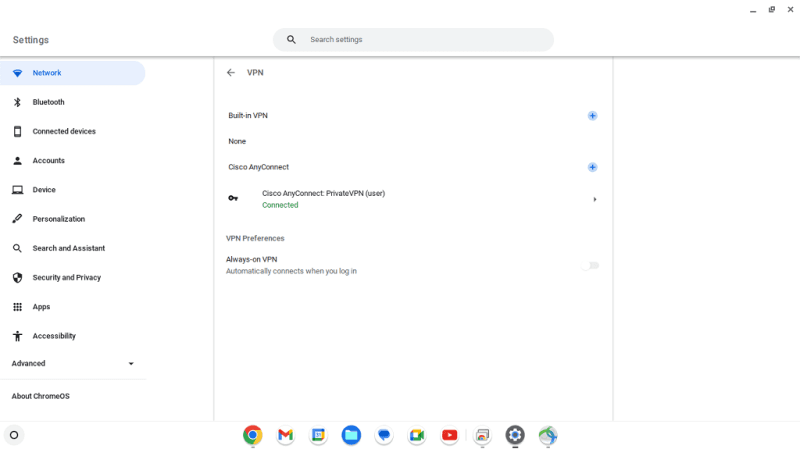
Task: Click the back arrow next to VPN
Action: (x=231, y=73)
